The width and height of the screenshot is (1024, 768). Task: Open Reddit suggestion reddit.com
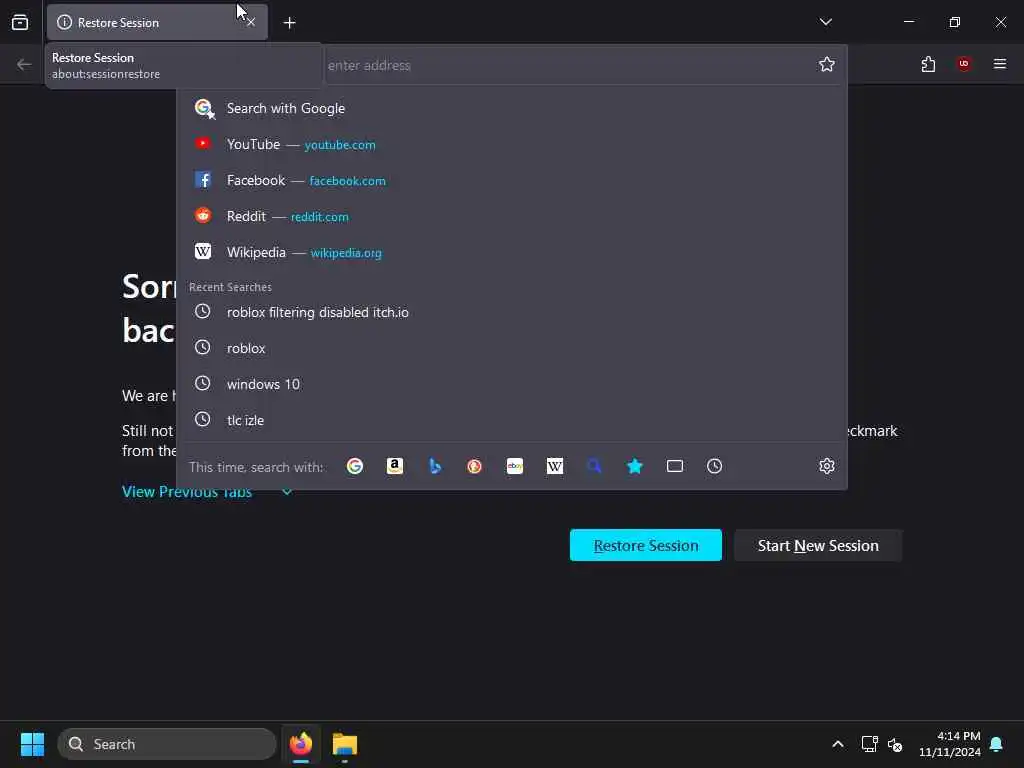512,216
